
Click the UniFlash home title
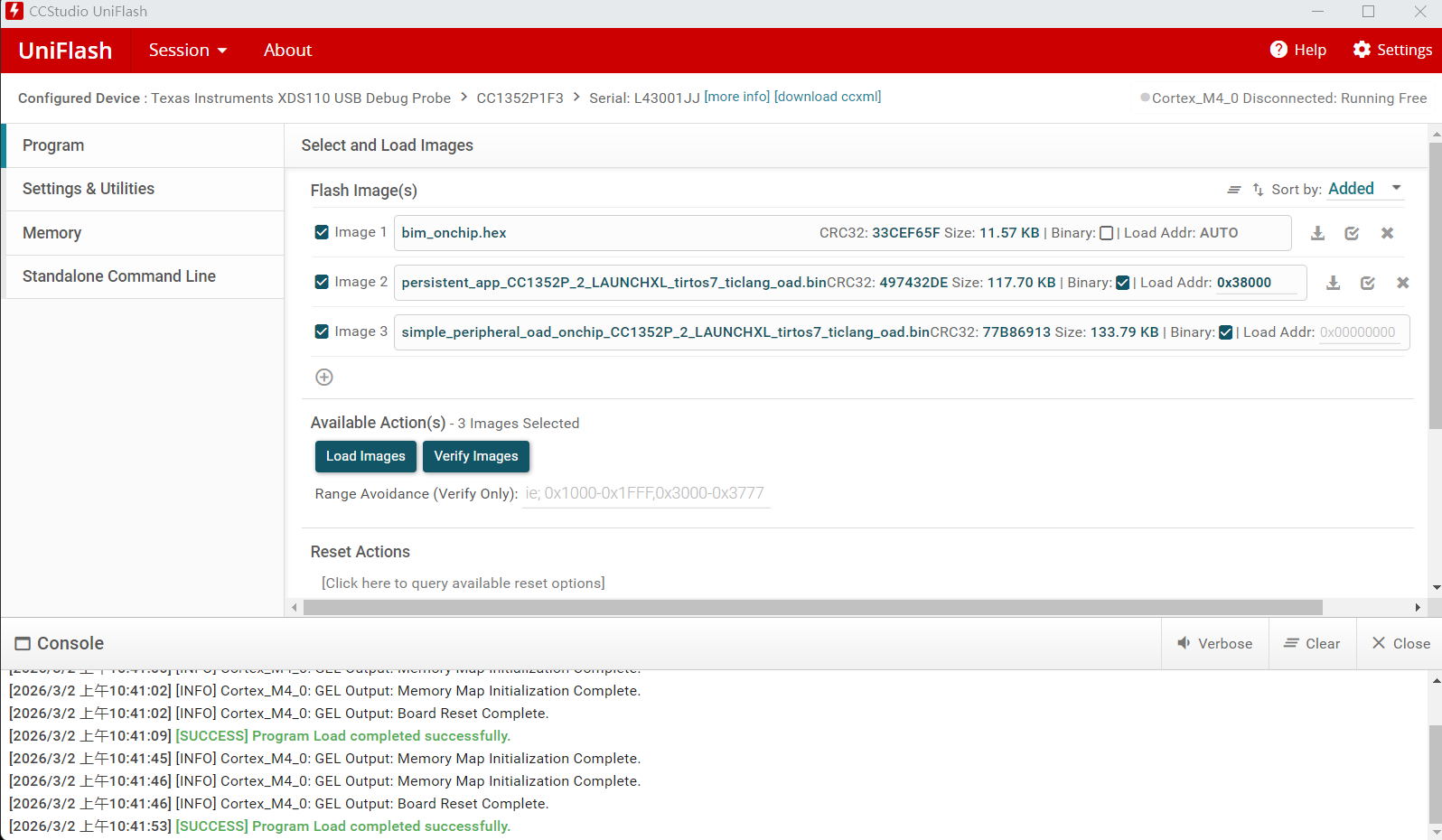coord(65,51)
